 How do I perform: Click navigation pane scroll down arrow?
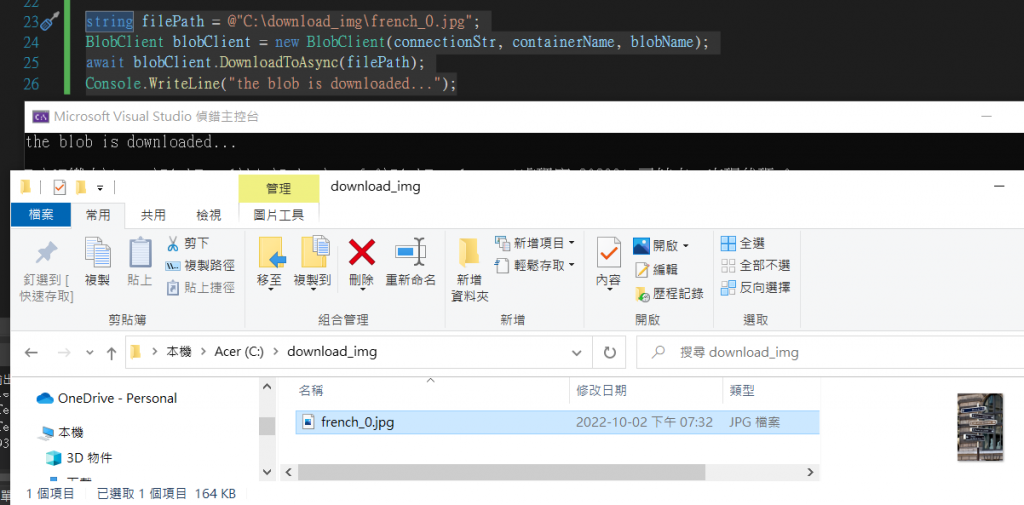pos(267,472)
